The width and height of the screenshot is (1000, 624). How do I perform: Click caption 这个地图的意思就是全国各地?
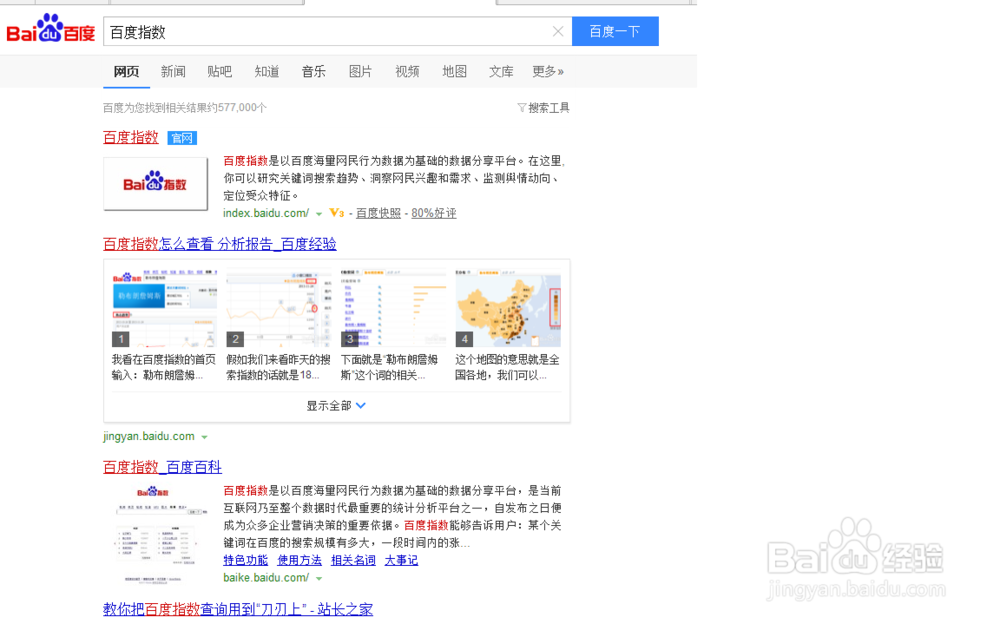click(x=507, y=368)
